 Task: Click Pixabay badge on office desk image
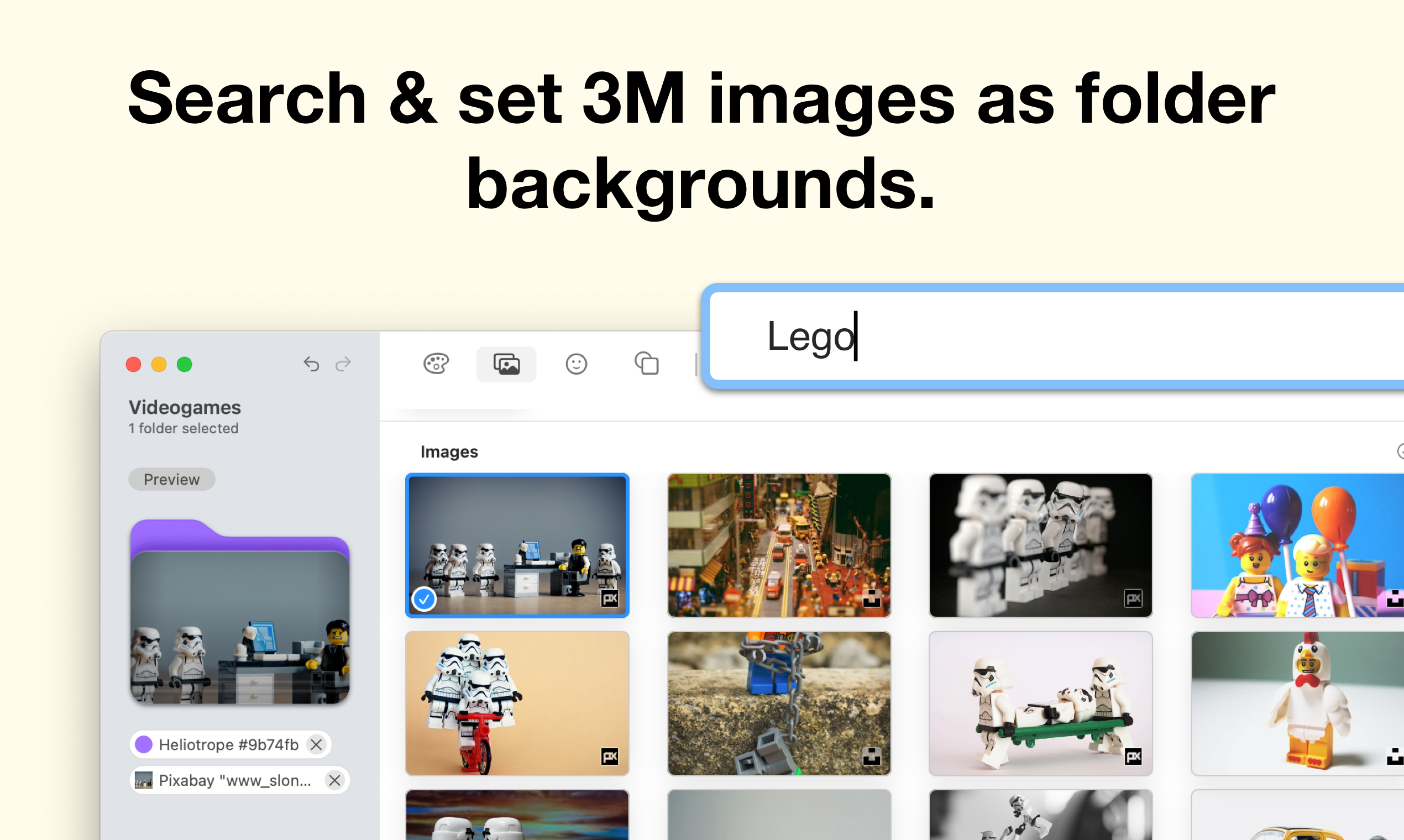tap(610, 599)
